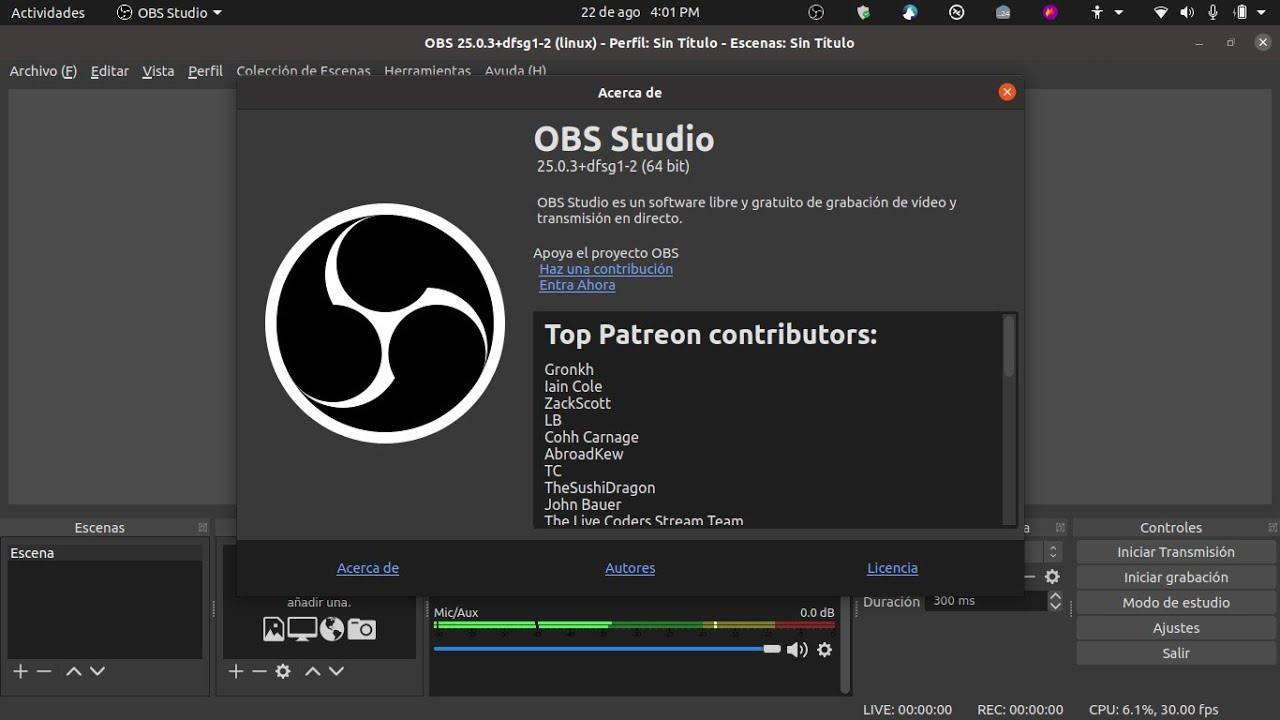The width and height of the screenshot is (1280, 720).
Task: Open the Licencia link in About dialog
Action: [x=892, y=568]
